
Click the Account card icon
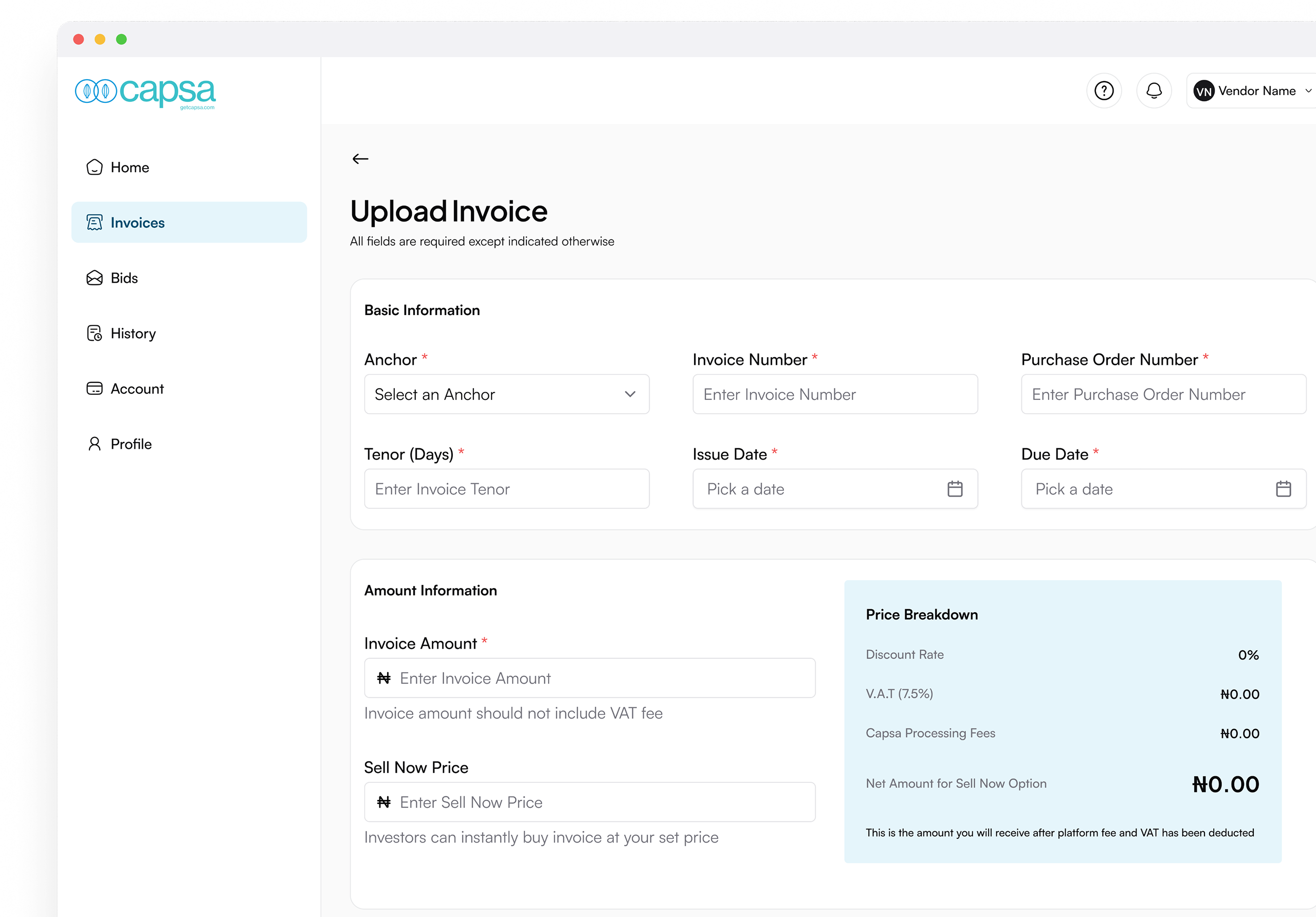(x=95, y=389)
